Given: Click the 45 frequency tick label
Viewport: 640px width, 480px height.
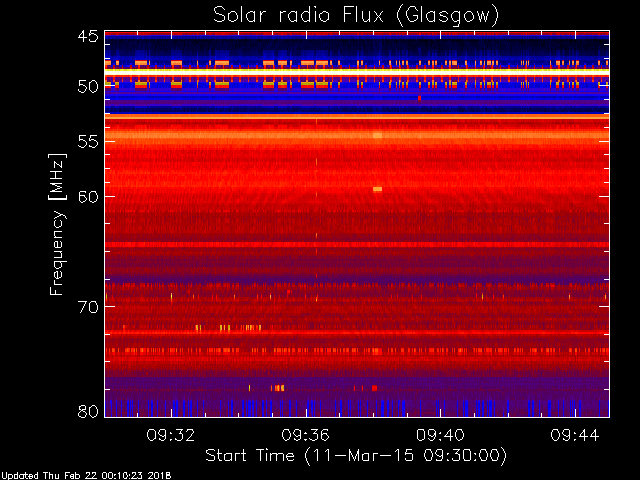Looking at the screenshot, I should 88,36.
